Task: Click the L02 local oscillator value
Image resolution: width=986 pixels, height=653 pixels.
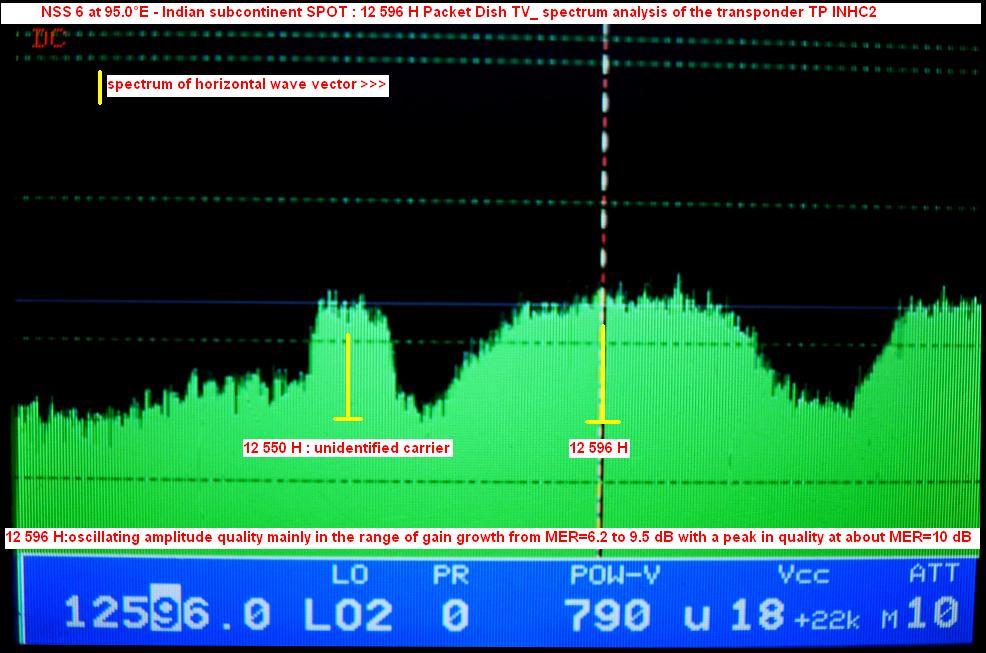Action: click(x=348, y=614)
